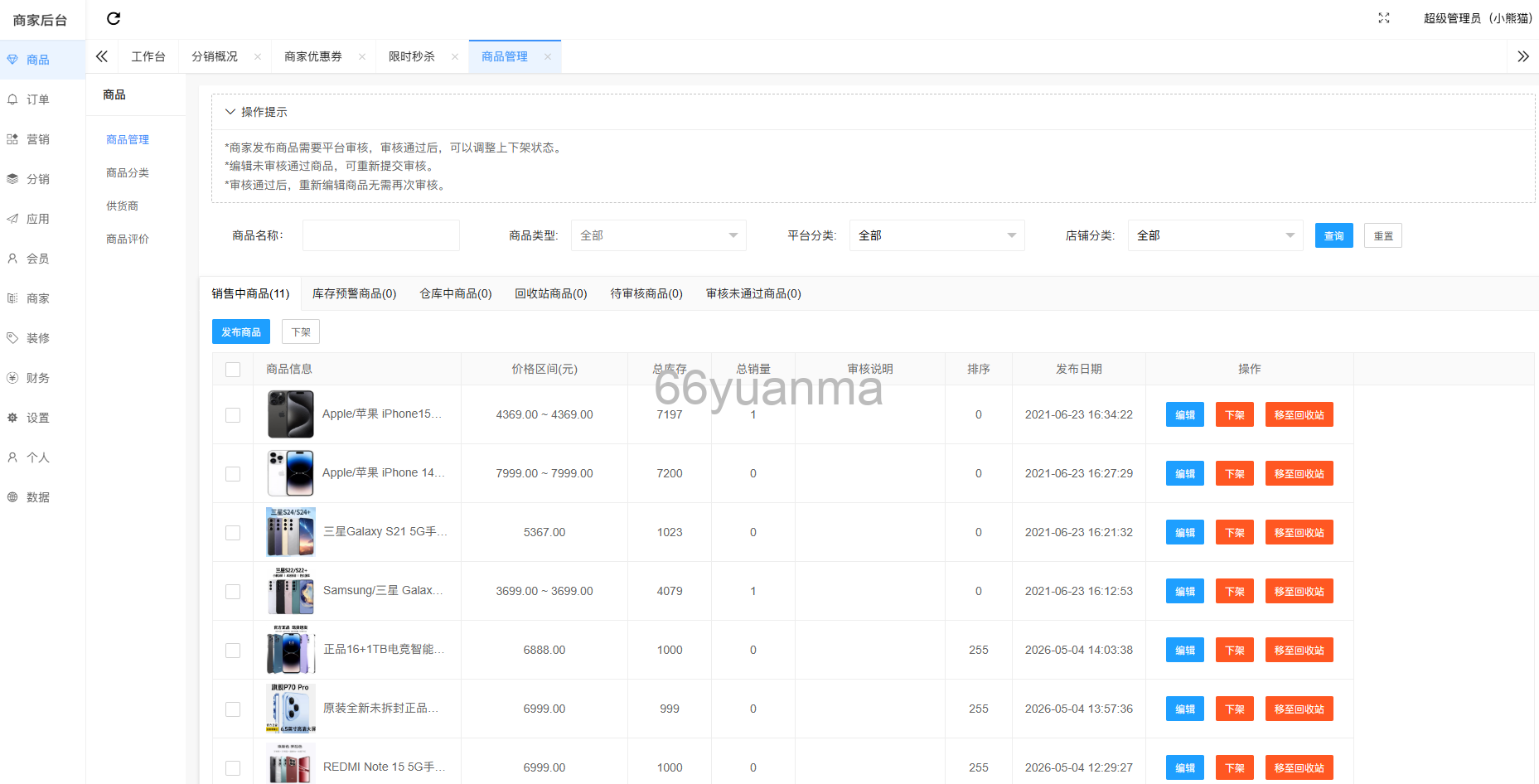Open 营销 in the left sidebar
The height and width of the screenshot is (784, 1539).
42,139
